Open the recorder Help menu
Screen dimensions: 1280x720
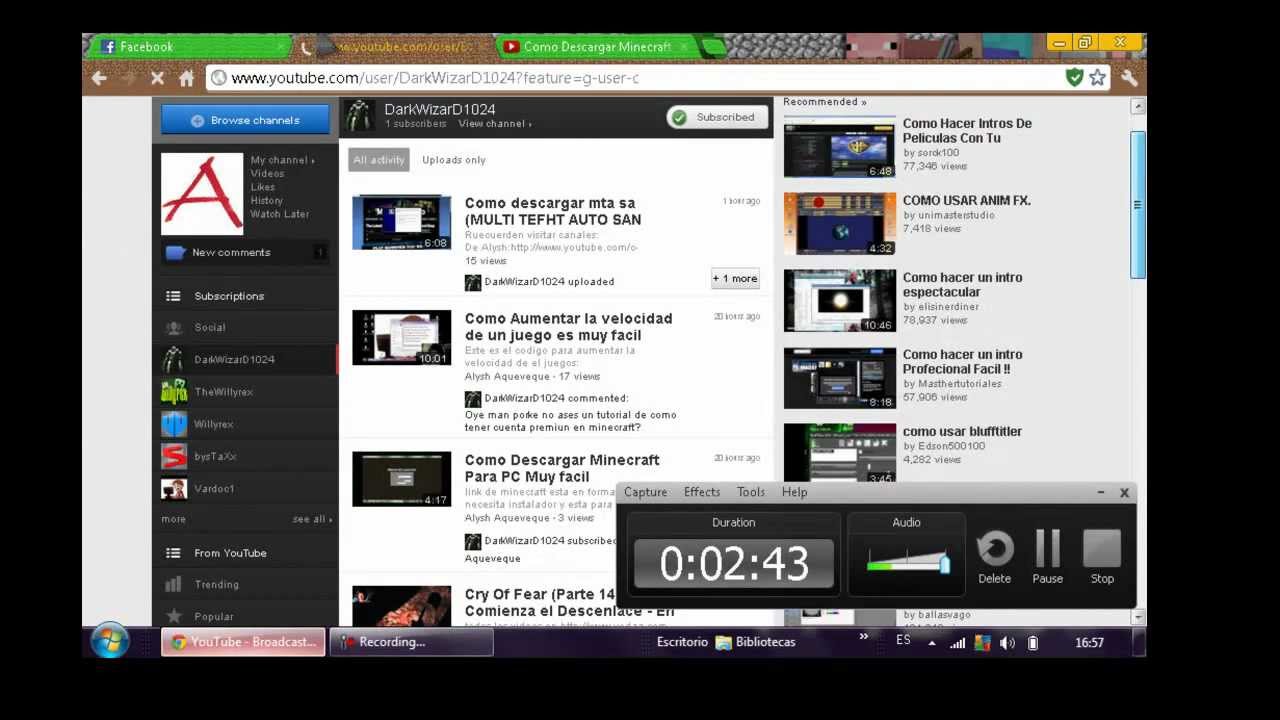pos(794,492)
